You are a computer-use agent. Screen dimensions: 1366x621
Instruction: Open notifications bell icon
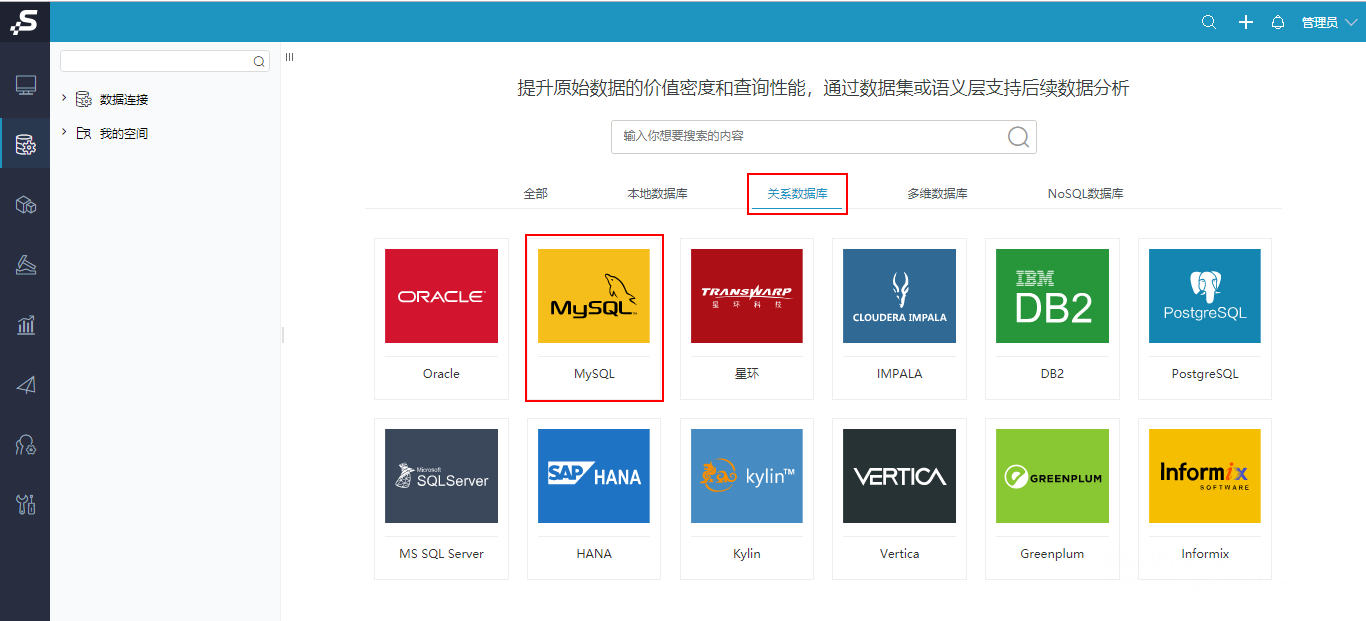1278,22
